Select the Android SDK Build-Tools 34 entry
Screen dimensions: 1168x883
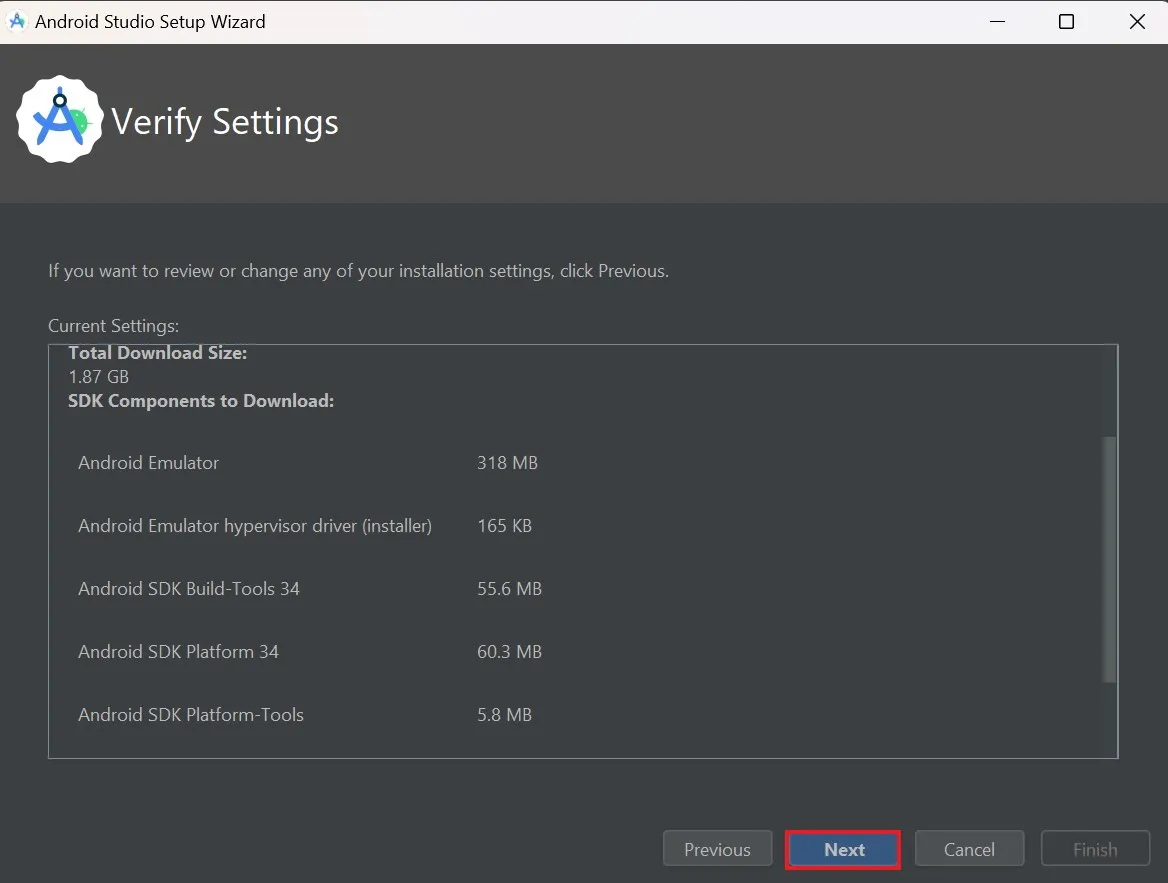[x=188, y=588]
